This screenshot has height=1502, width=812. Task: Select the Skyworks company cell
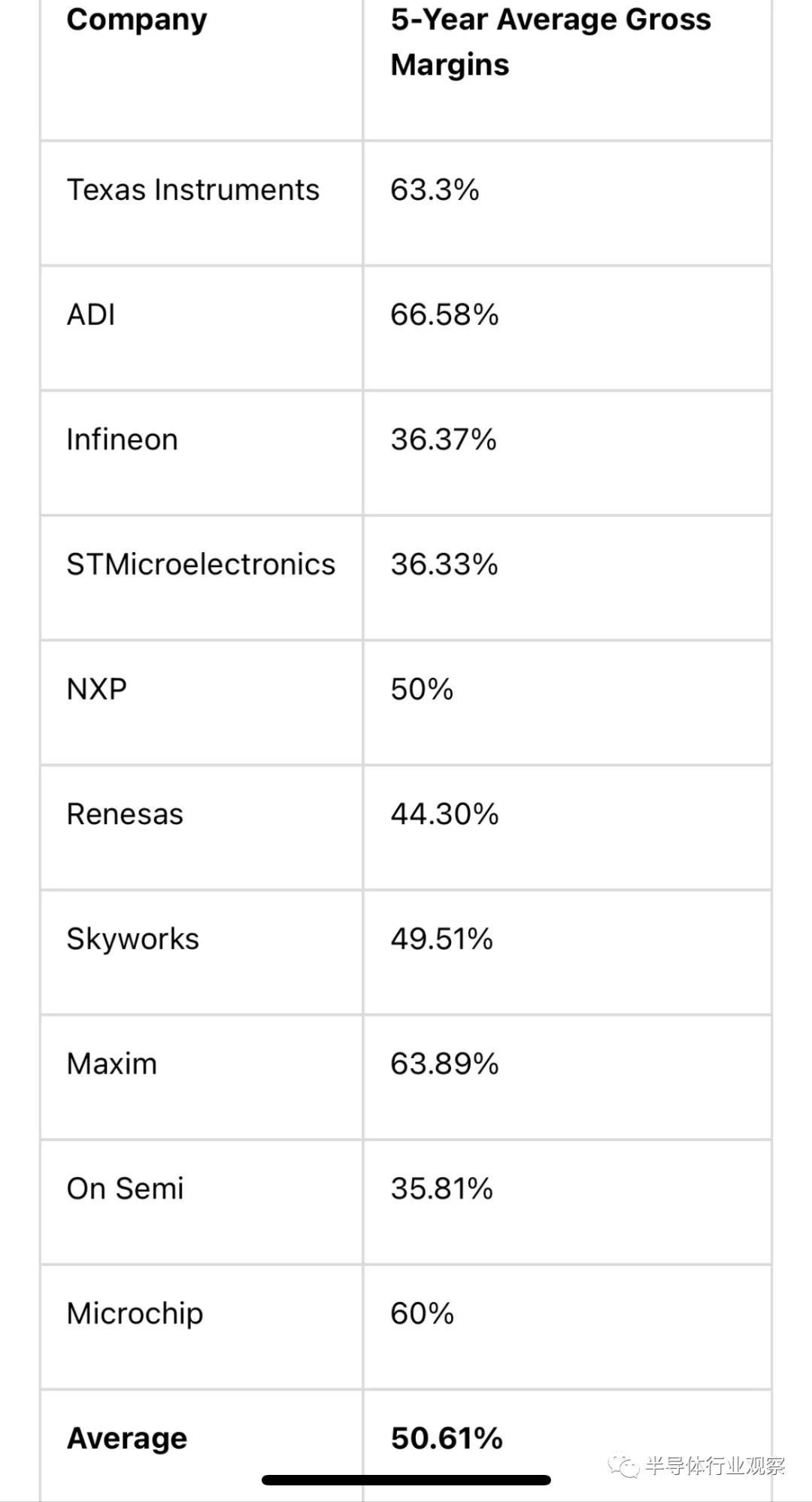point(132,939)
